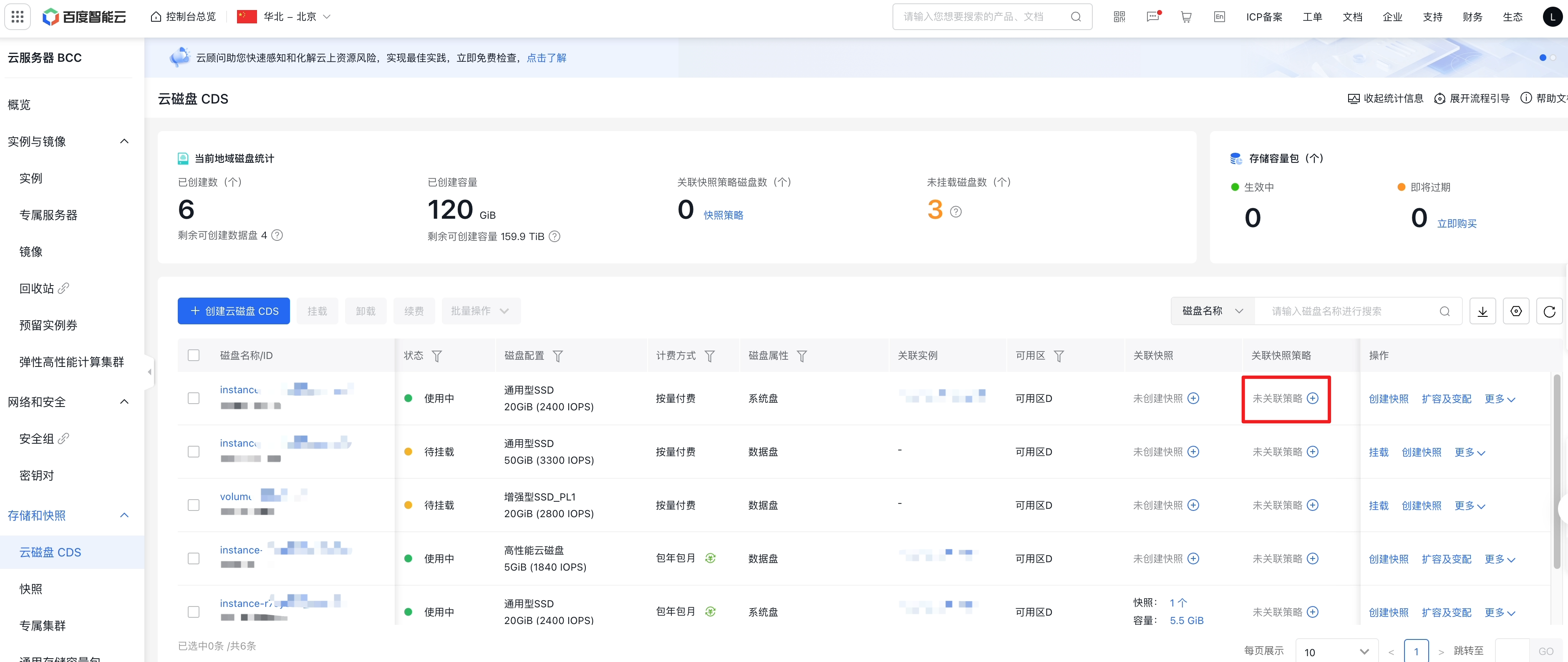Click 挂载 action in the 50GiB disk row
1568x662 pixels.
pos(1379,452)
